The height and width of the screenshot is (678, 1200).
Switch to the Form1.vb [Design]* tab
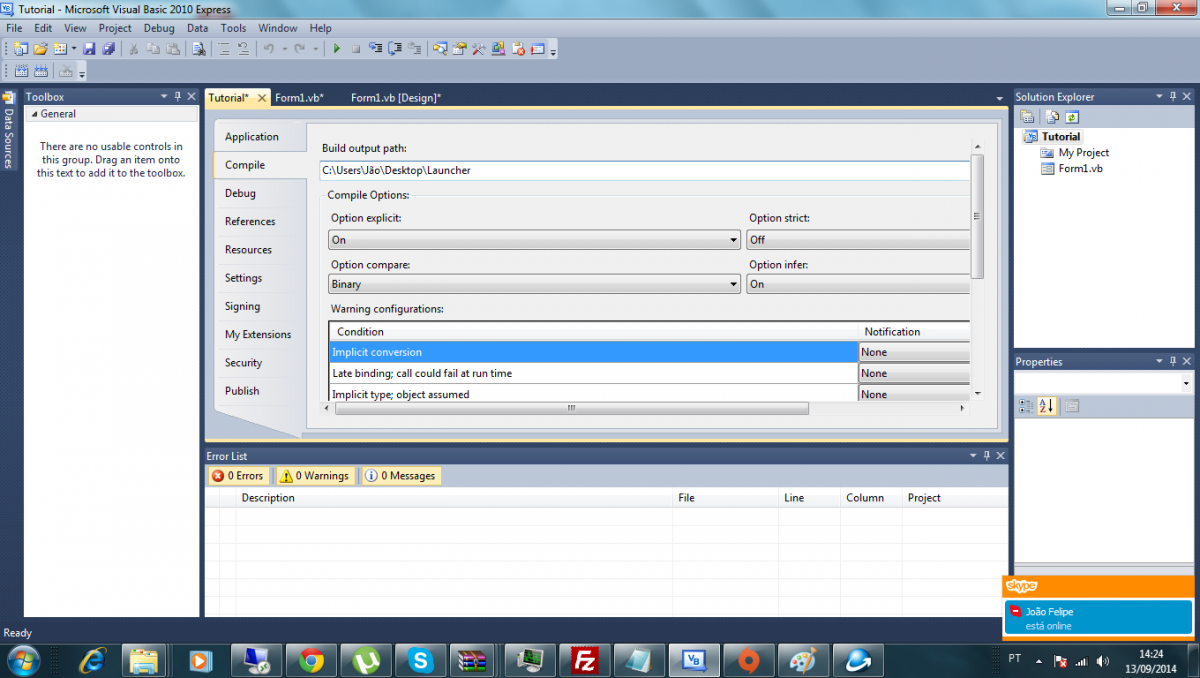click(396, 98)
